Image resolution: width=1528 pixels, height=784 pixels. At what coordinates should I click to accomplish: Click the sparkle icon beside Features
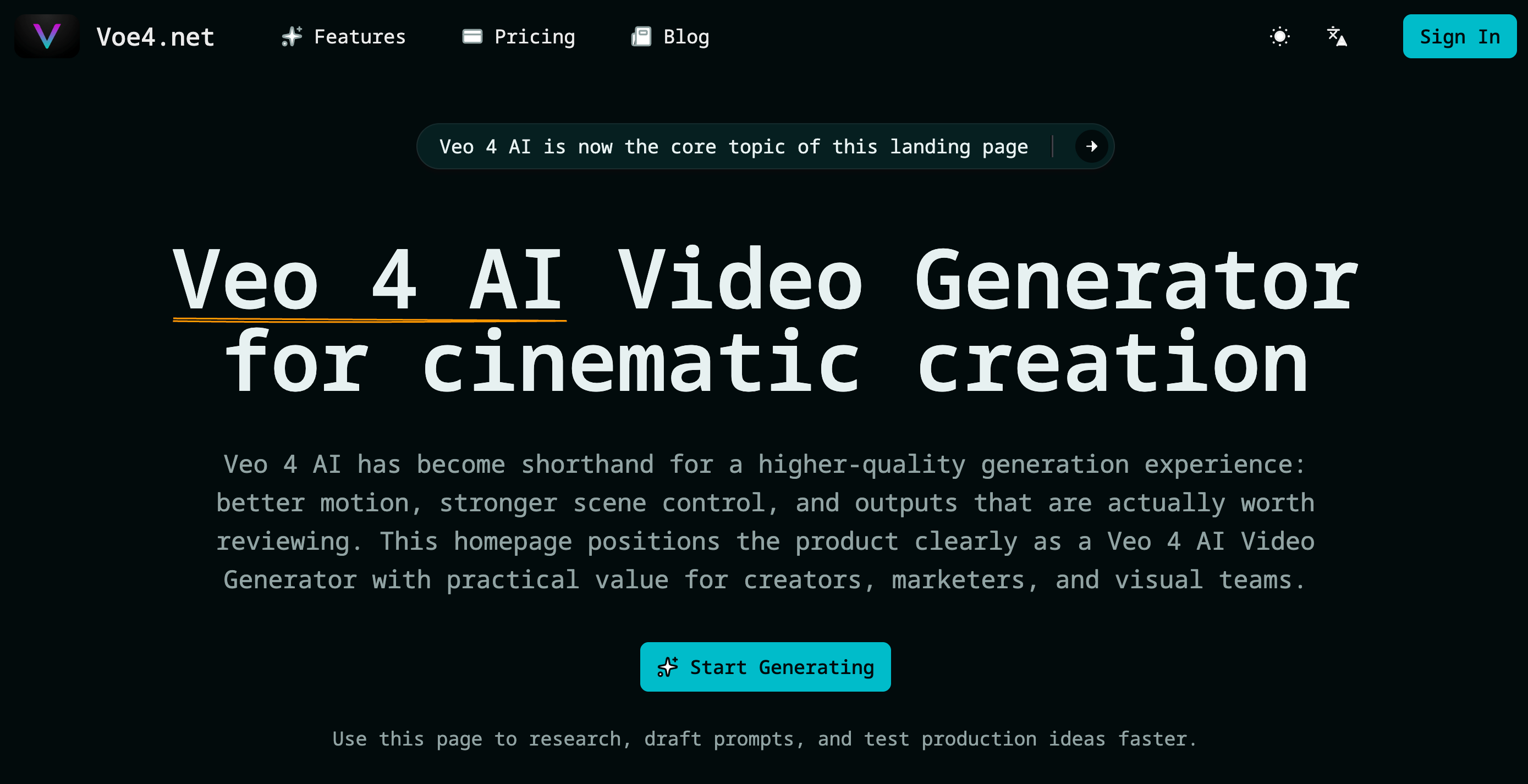pos(292,37)
